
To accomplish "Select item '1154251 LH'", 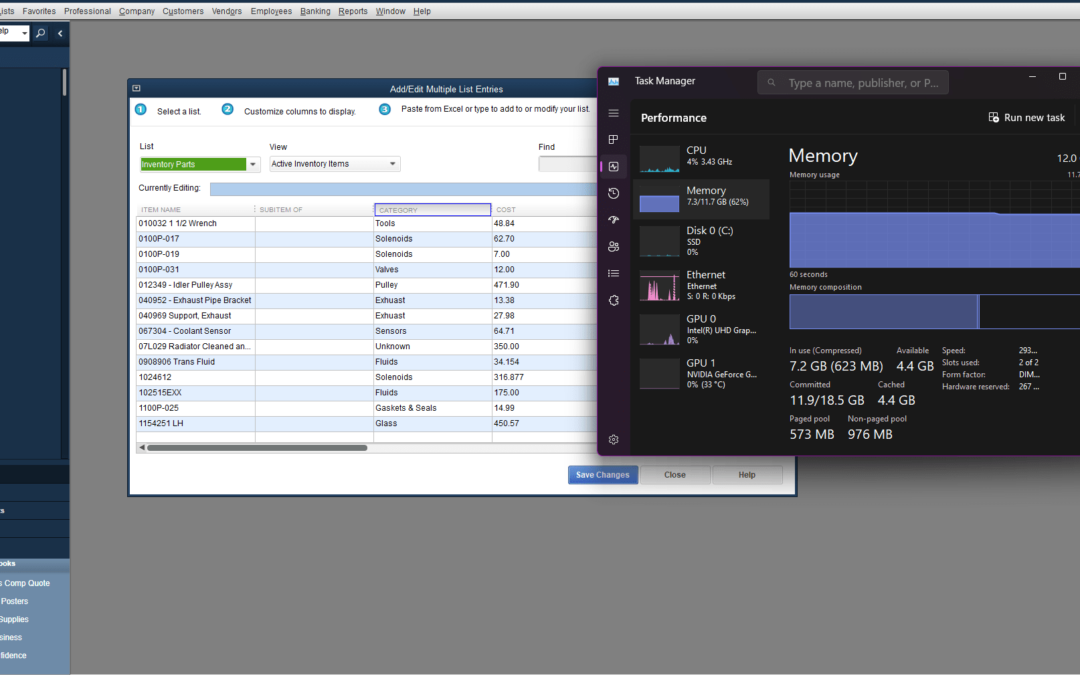I will tap(196, 424).
